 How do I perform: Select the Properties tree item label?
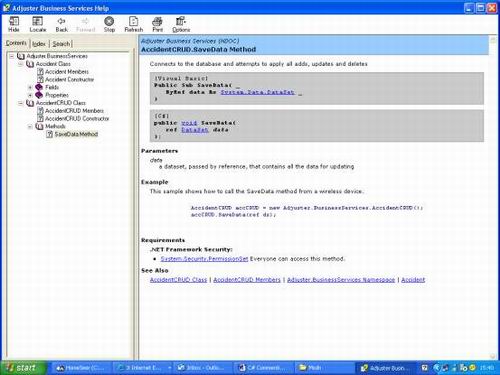57,95
